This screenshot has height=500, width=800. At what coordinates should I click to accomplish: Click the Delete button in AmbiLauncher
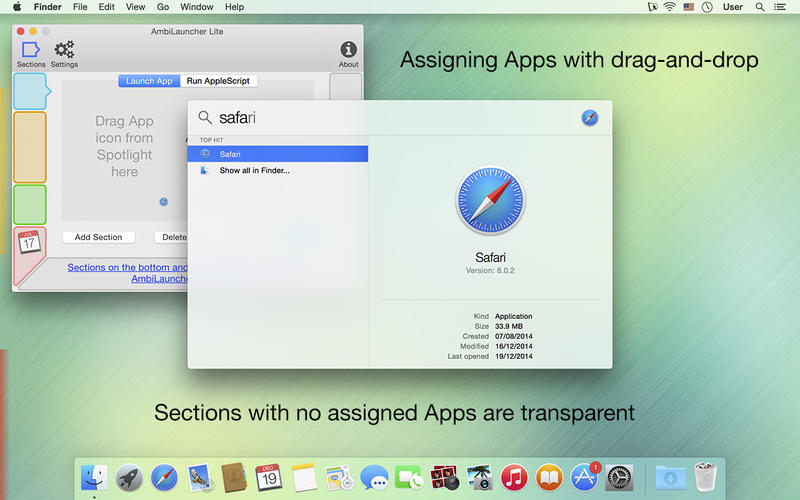[x=171, y=237]
